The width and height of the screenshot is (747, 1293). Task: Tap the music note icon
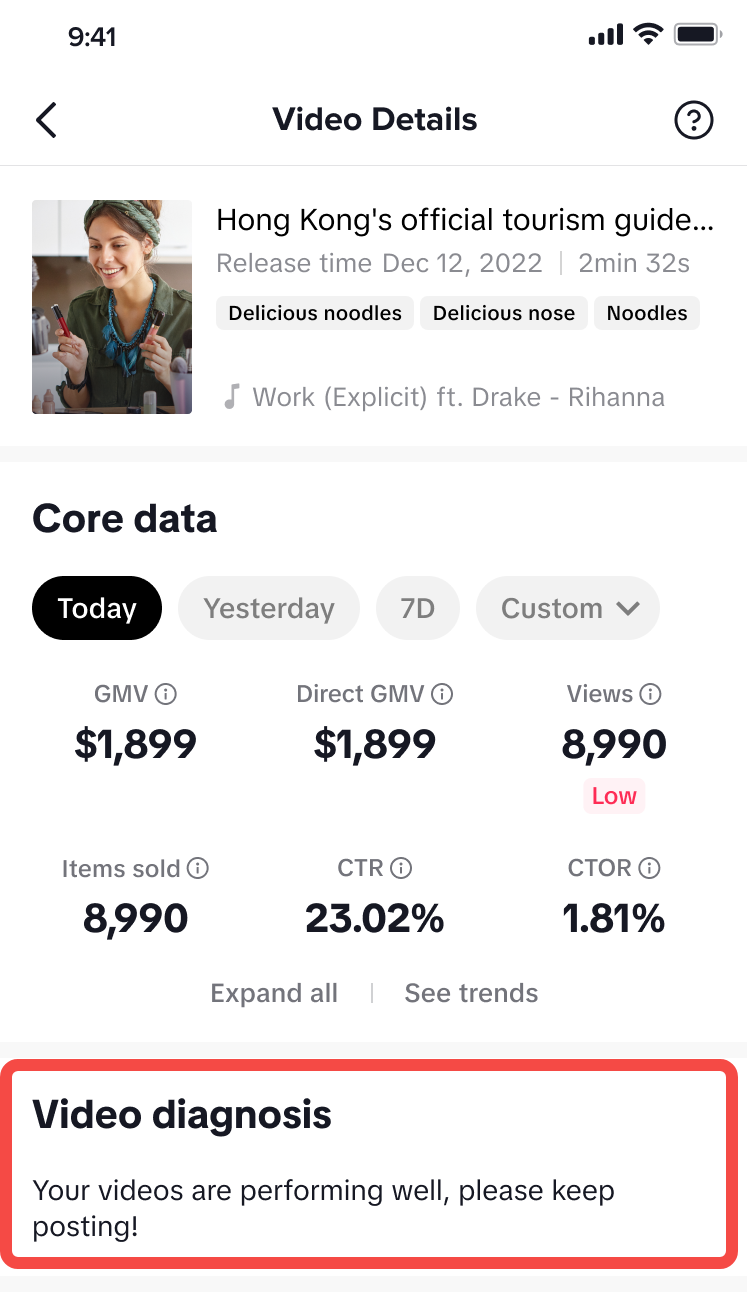[x=231, y=397]
